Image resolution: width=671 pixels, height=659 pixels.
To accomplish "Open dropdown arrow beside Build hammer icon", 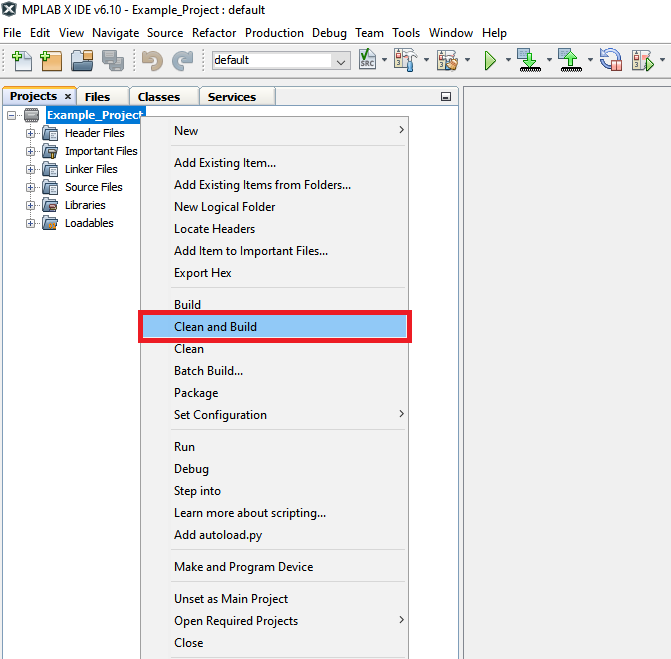I will tap(426, 60).
